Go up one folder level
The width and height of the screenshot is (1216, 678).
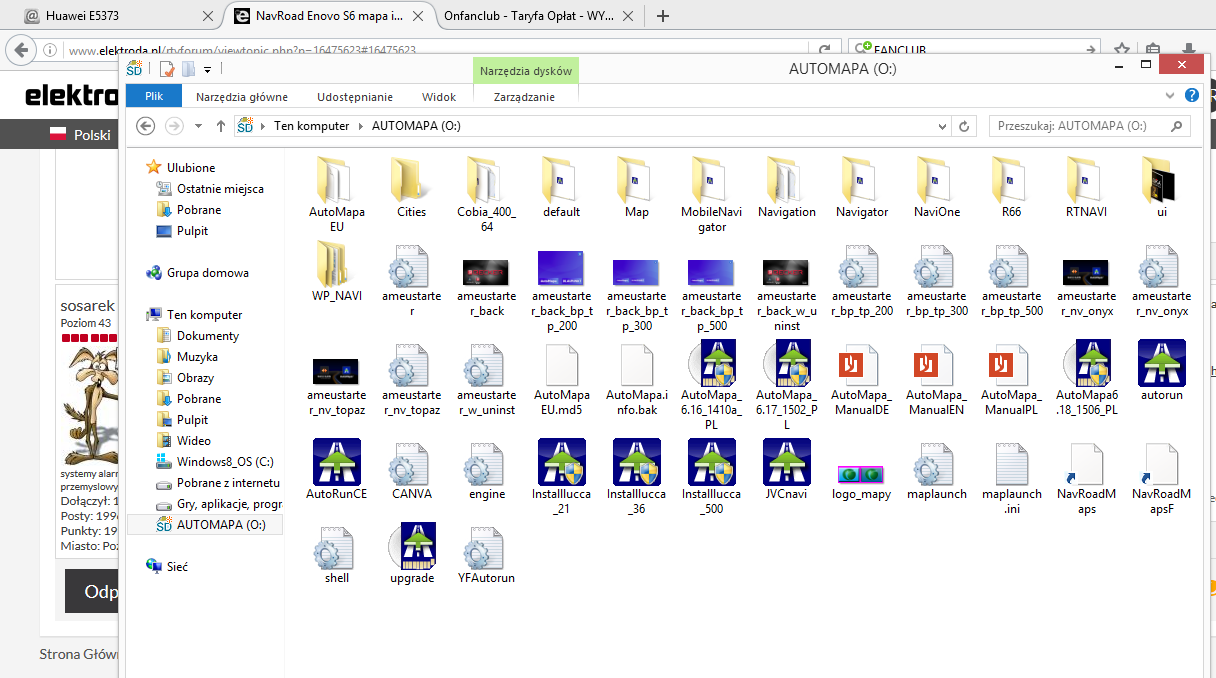tap(221, 126)
